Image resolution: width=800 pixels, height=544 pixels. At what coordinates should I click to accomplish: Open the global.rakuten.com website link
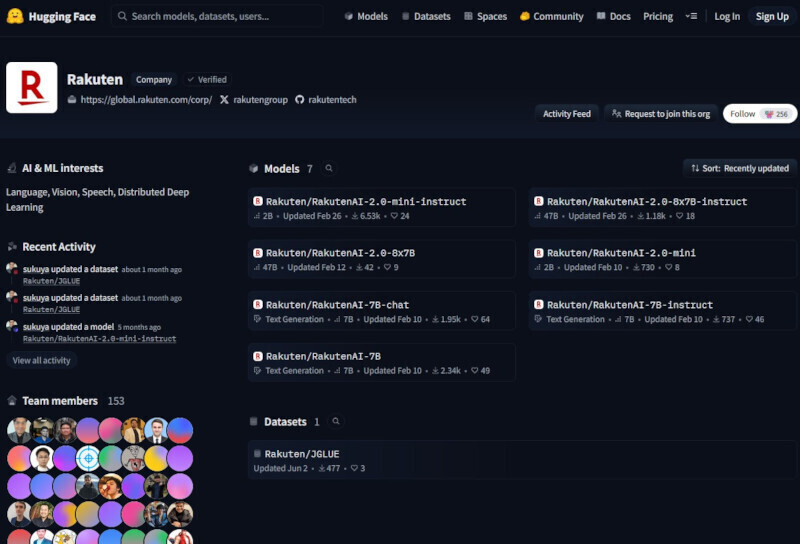[x=146, y=100]
